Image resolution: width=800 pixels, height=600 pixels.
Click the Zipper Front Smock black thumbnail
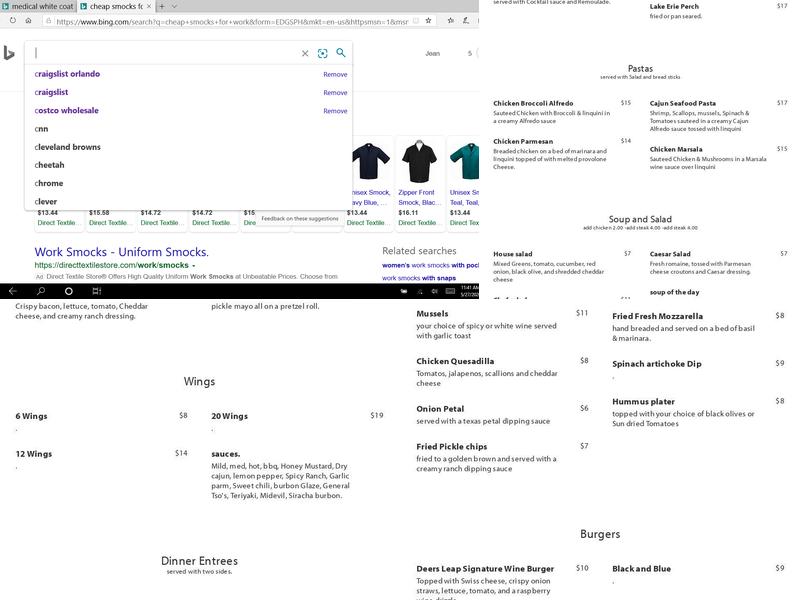pyautogui.click(x=420, y=162)
